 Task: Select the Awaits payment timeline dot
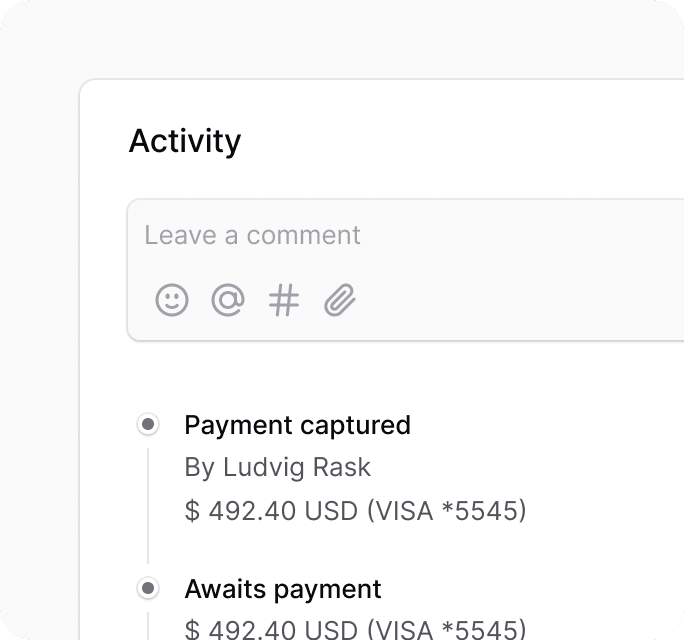pos(148,588)
